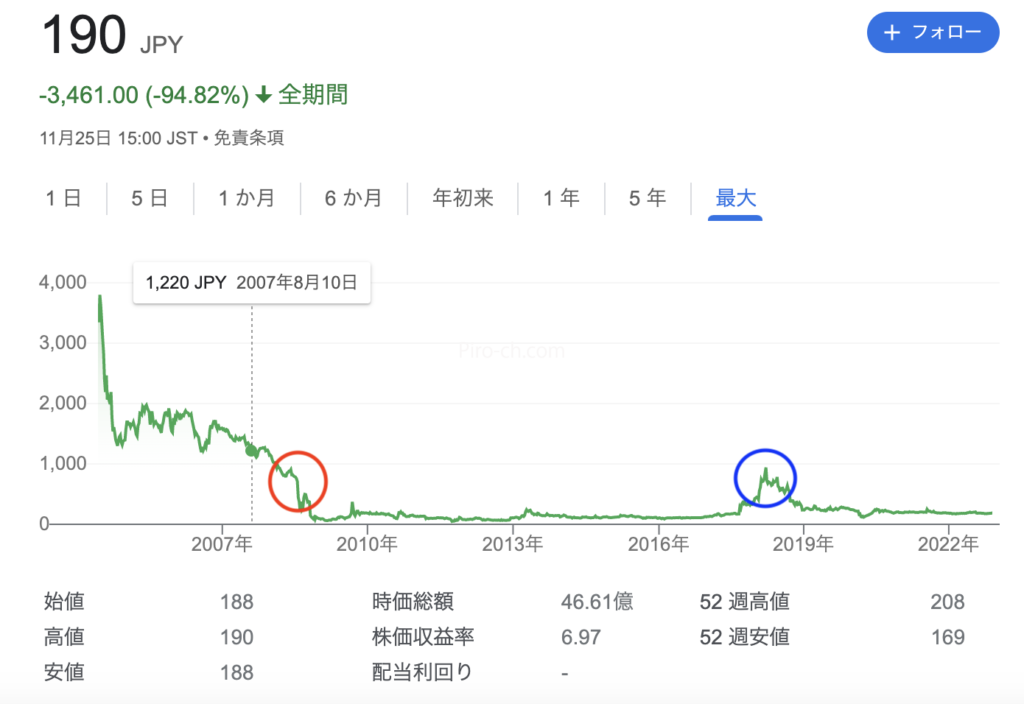This screenshot has width=1024, height=704.
Task: Select the 5日 time range tab
Action: [149, 198]
